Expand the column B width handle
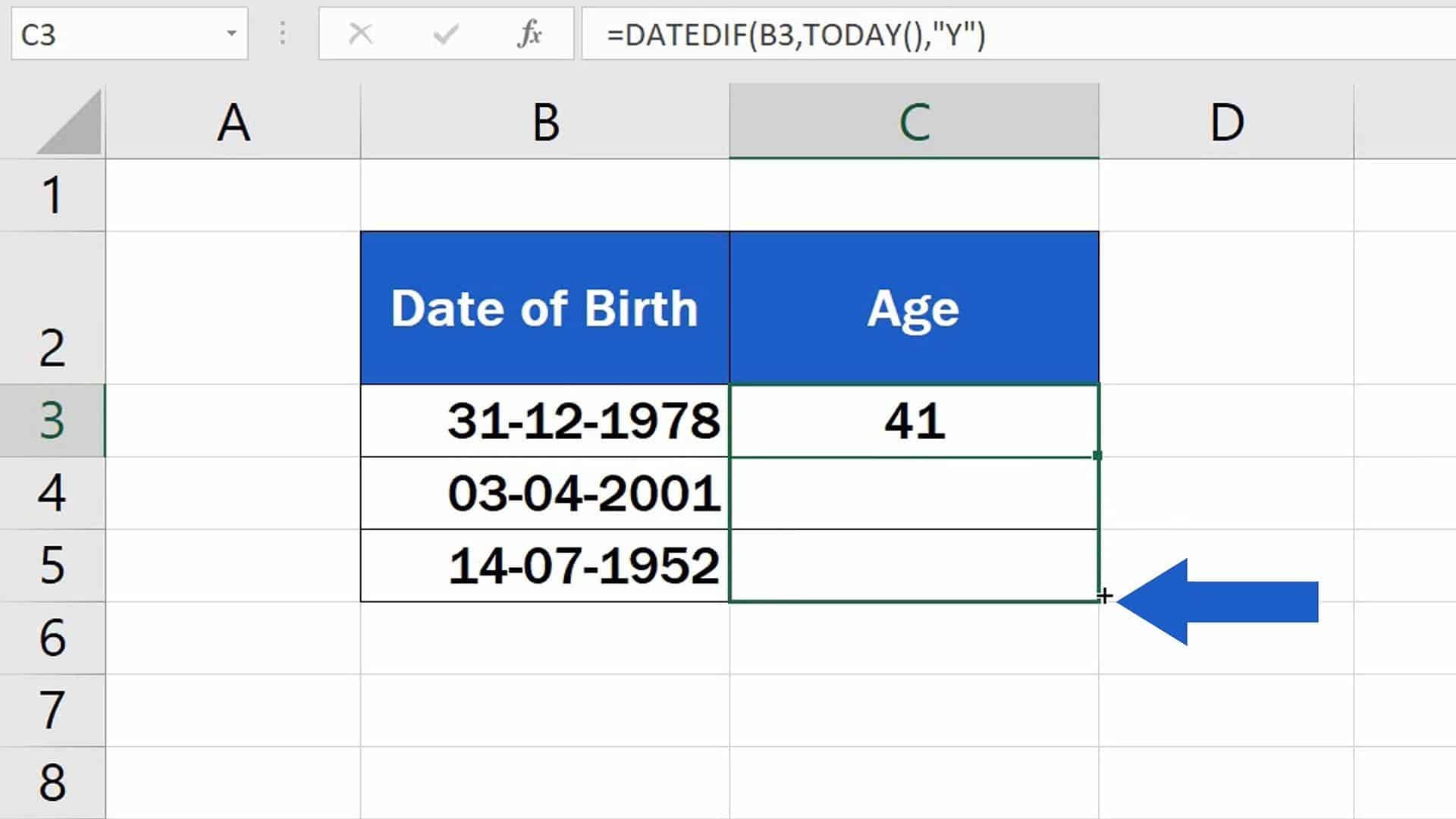Viewport: 1456px width, 819px height. [x=729, y=121]
